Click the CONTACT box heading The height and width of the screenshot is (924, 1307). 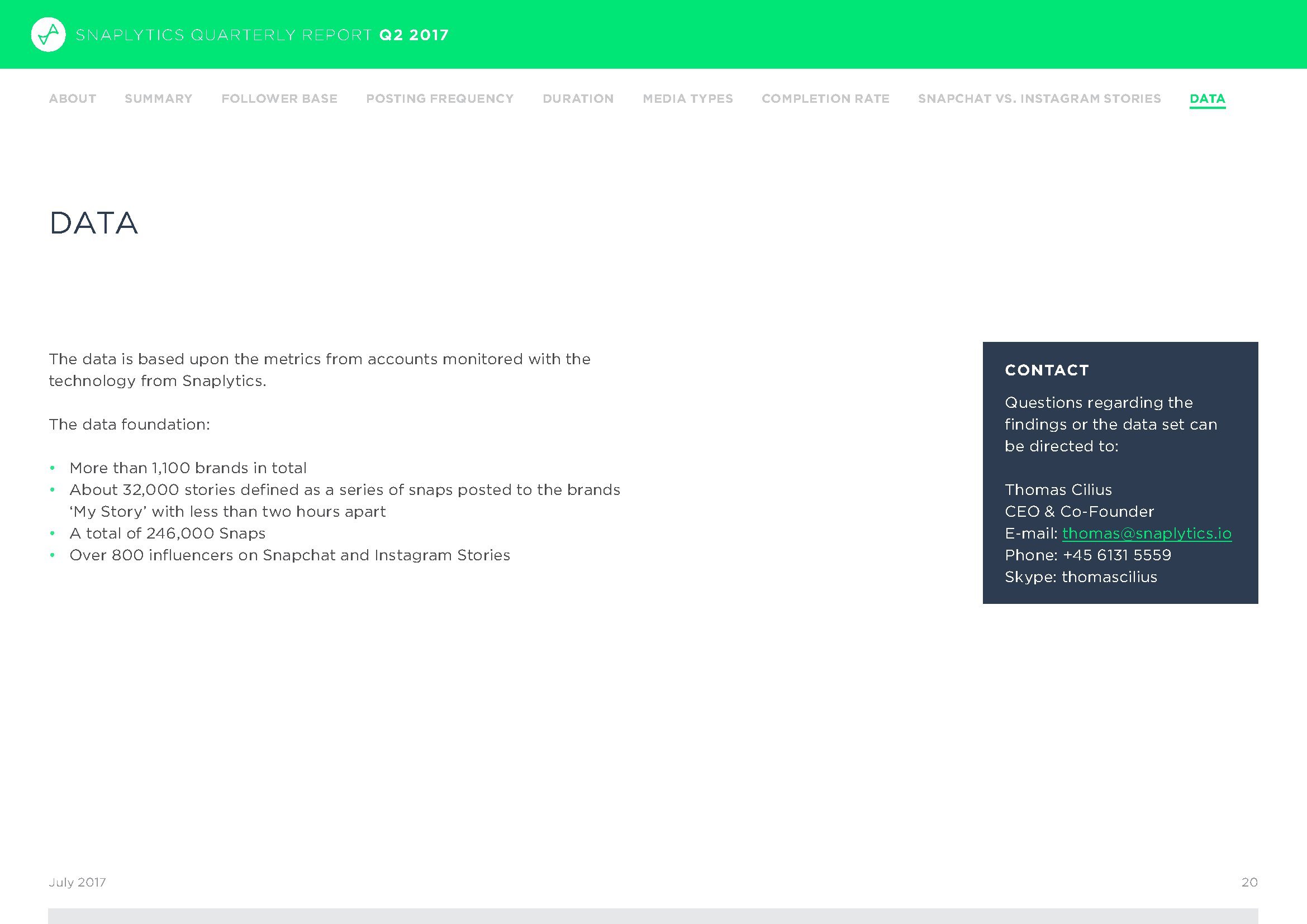[1047, 370]
